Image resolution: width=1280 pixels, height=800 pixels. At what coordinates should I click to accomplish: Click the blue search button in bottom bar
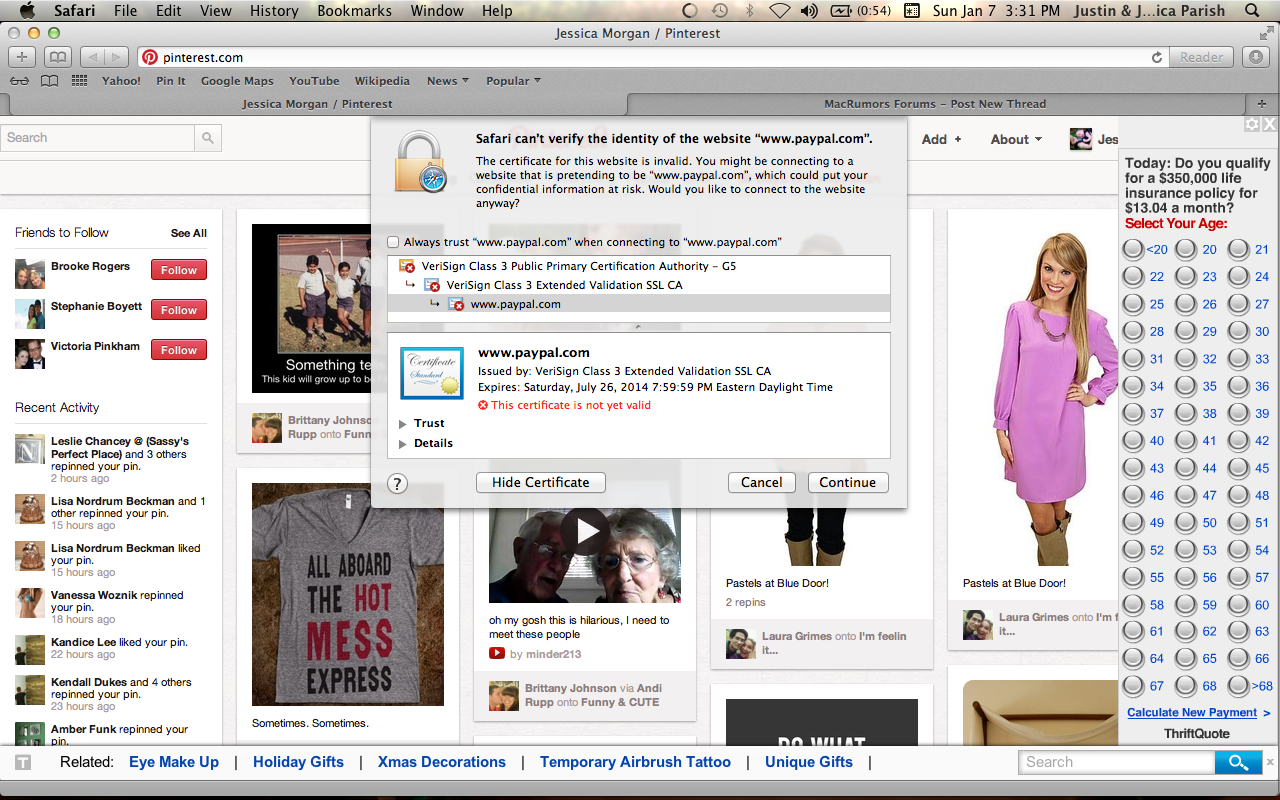point(1238,762)
